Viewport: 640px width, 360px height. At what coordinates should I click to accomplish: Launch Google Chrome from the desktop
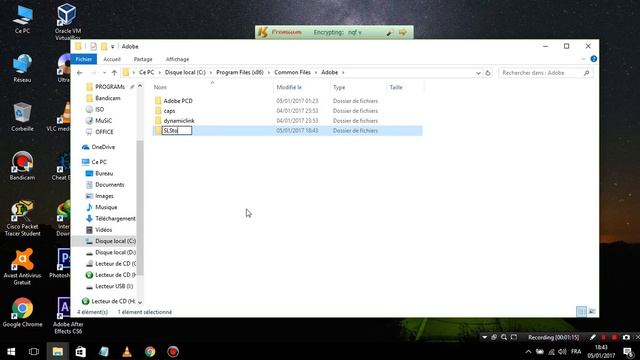click(22, 313)
